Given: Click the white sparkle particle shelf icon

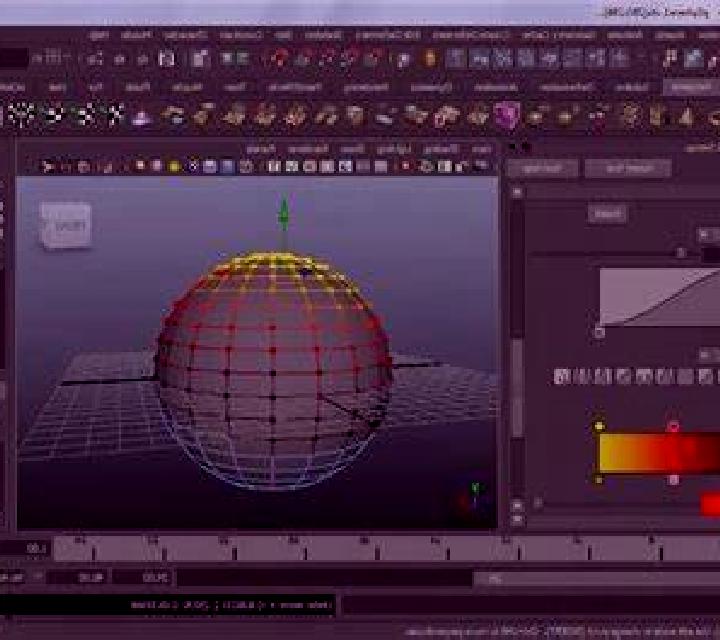Looking at the screenshot, I should tap(21, 115).
